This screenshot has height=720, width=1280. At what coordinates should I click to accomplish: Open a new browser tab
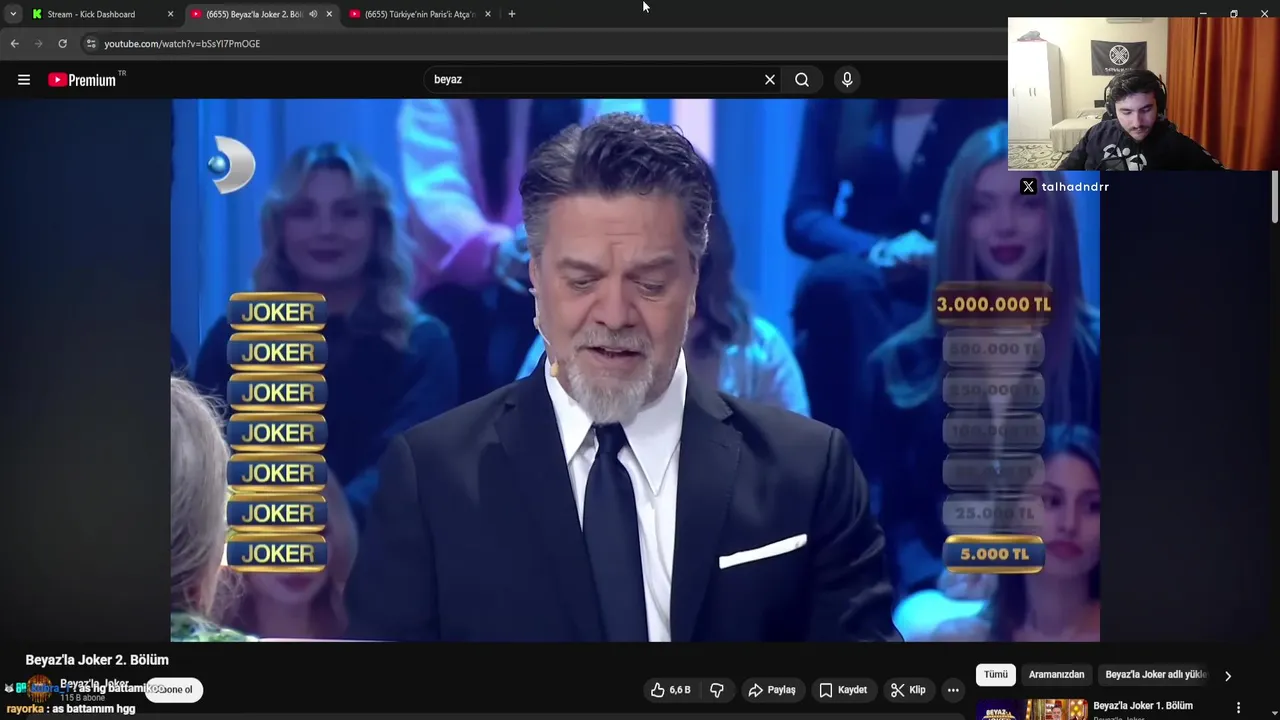click(512, 14)
